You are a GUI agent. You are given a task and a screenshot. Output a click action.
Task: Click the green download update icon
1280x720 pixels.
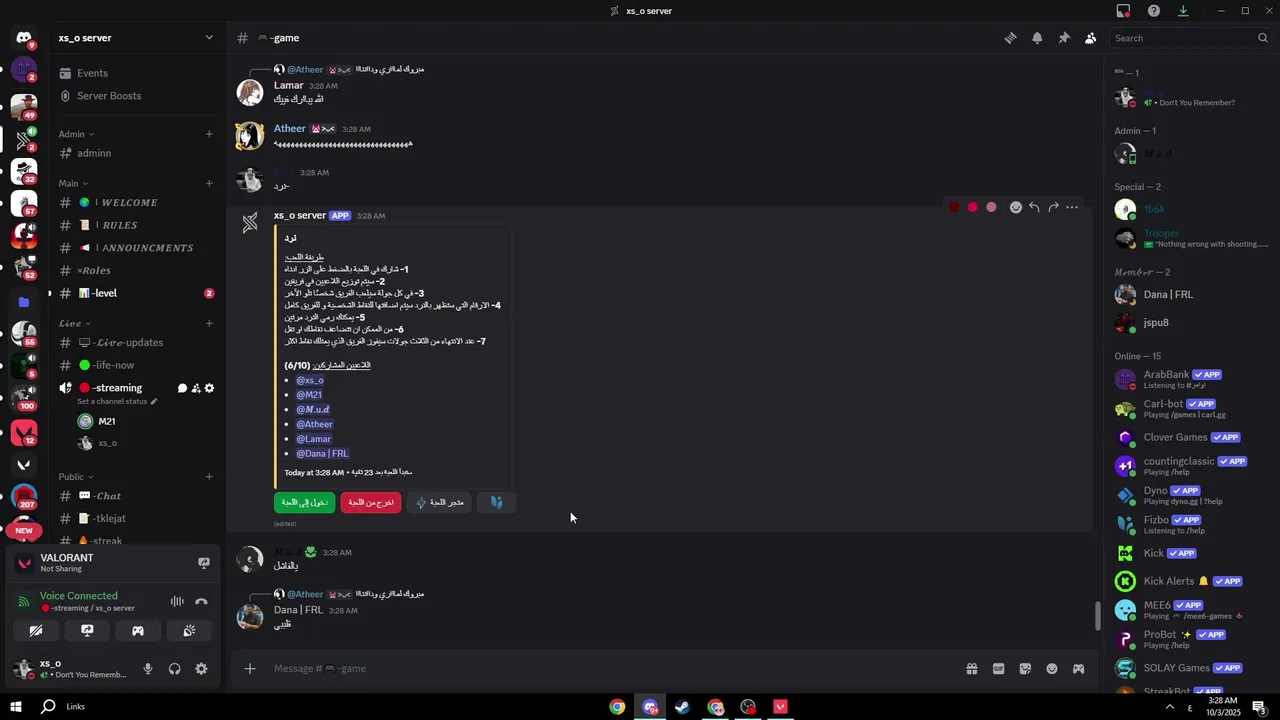point(1183,11)
